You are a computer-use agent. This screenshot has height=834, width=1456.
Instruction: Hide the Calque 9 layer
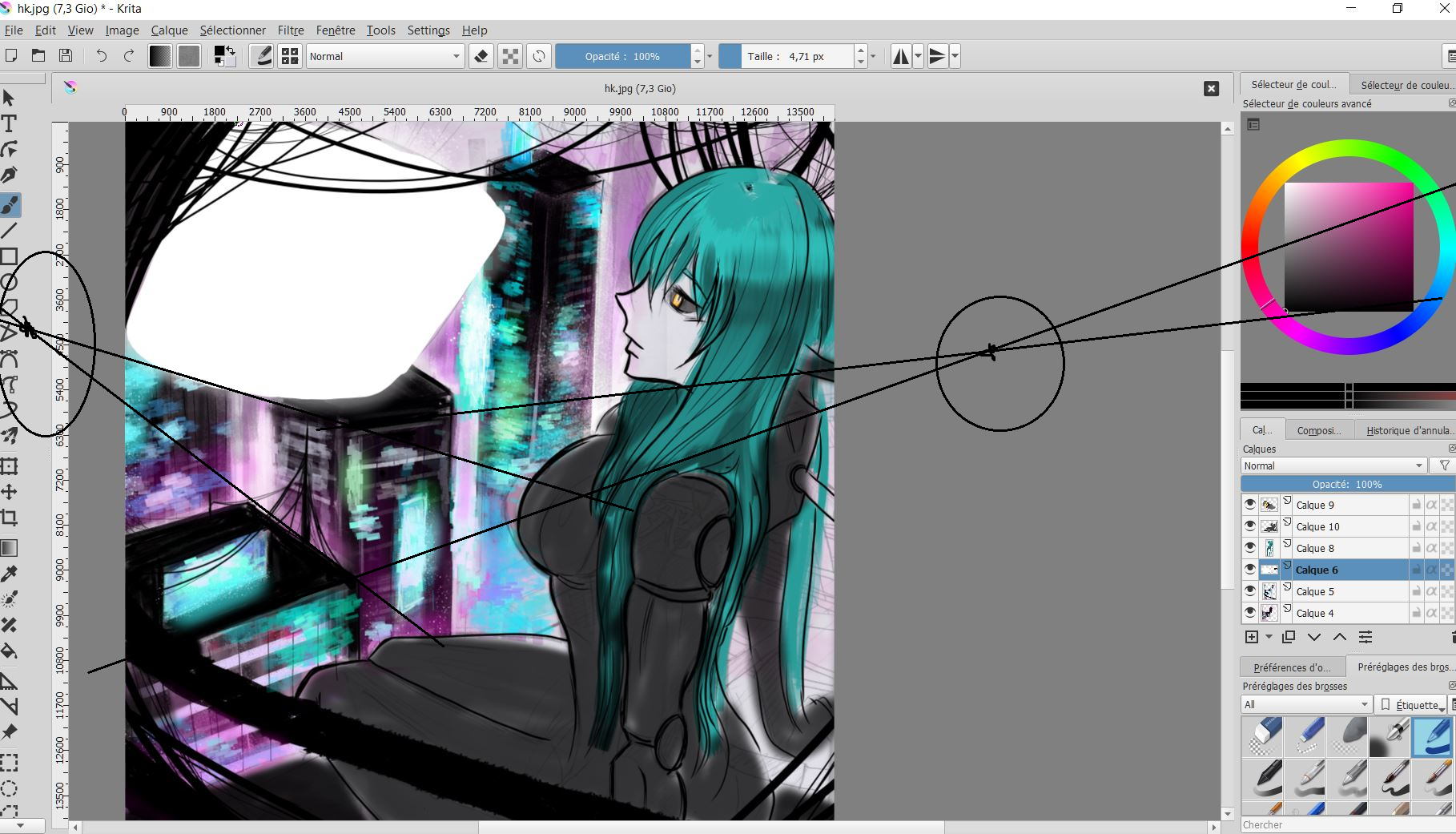(x=1249, y=505)
